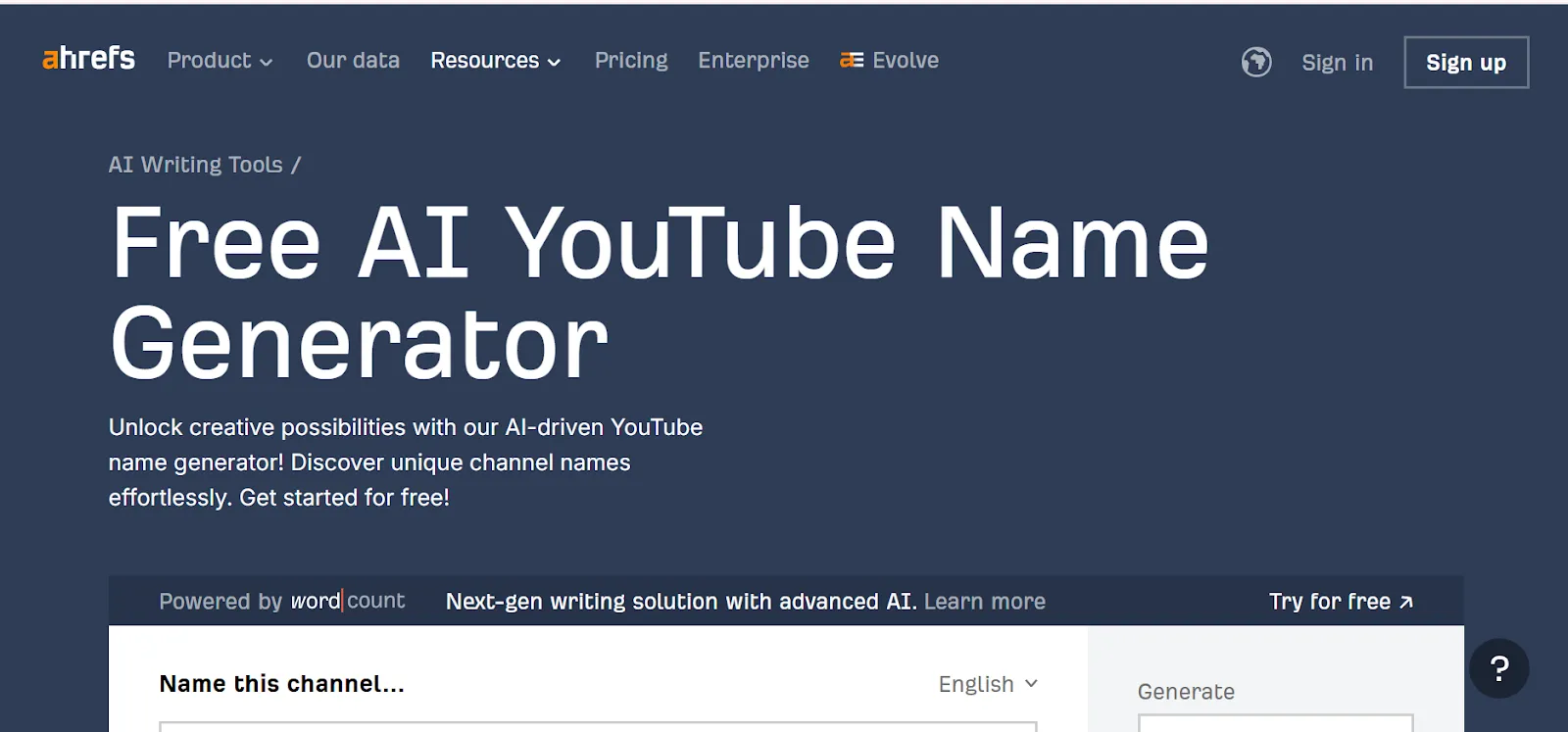The image size is (1568, 732).
Task: Click the 'Powered by' text
Action: click(x=220, y=602)
